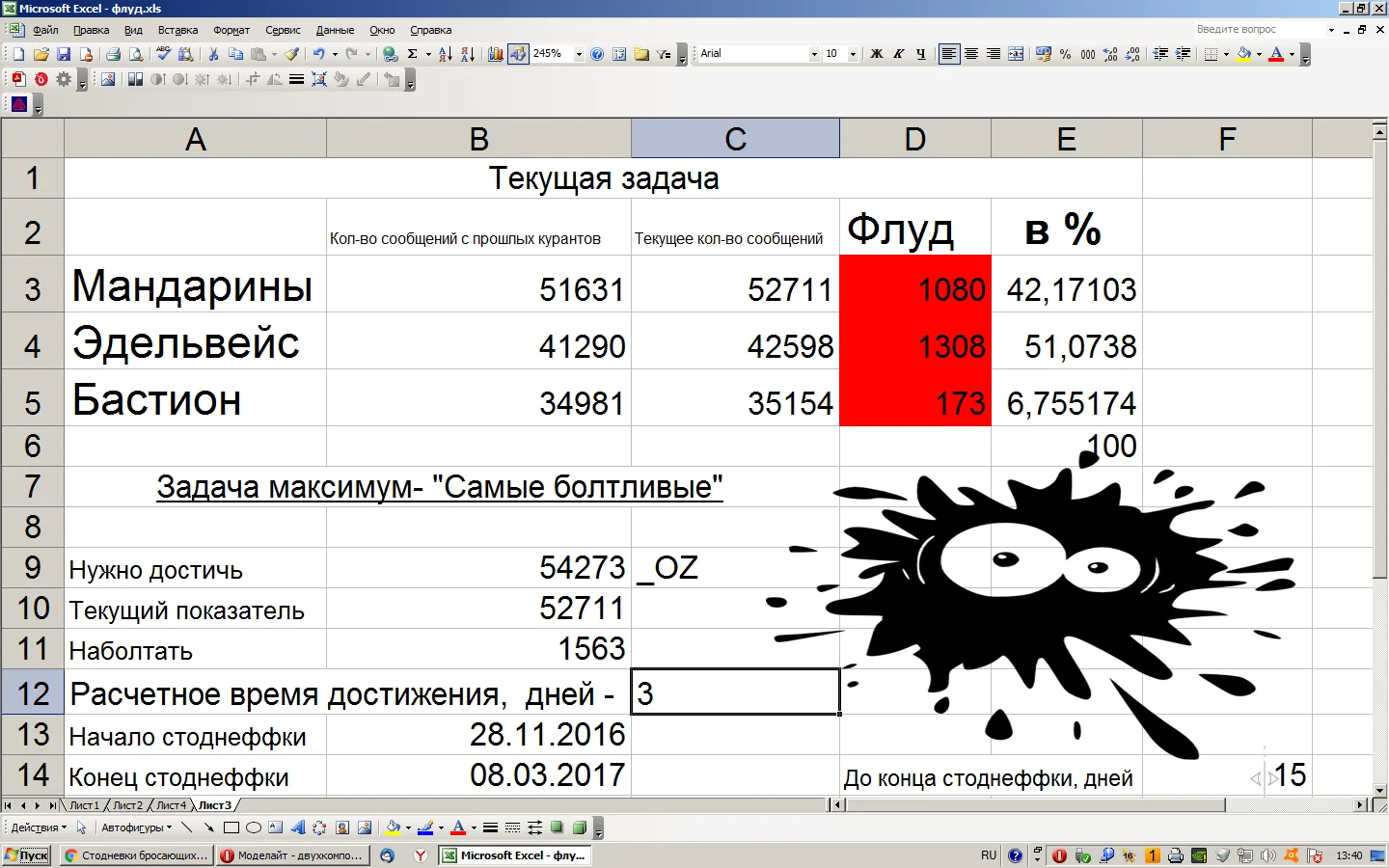This screenshot has width=1389, height=868.
Task: Launch the Chart Wizard icon
Action: pos(495,54)
